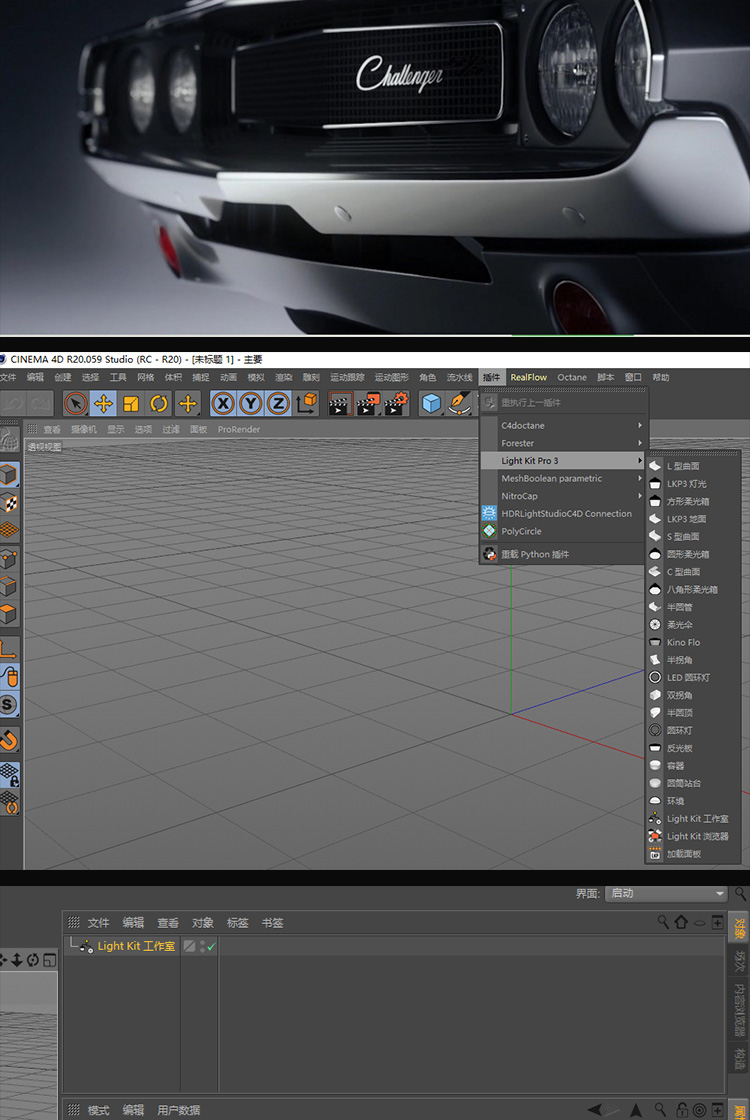Choose LED 圆环灯 from Light Kit menu
Viewport: 750px width, 1120px height.
688,677
